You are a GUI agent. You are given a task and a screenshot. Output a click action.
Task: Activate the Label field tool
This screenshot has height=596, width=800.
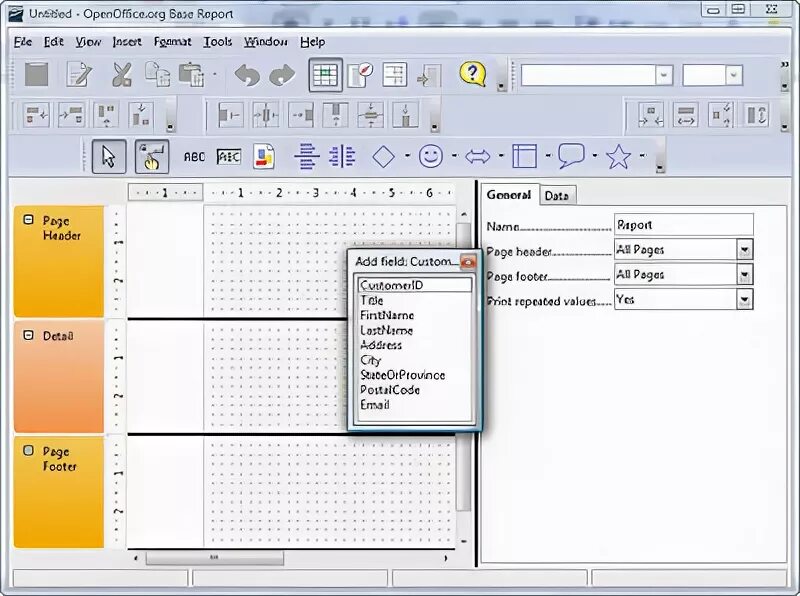(195, 157)
